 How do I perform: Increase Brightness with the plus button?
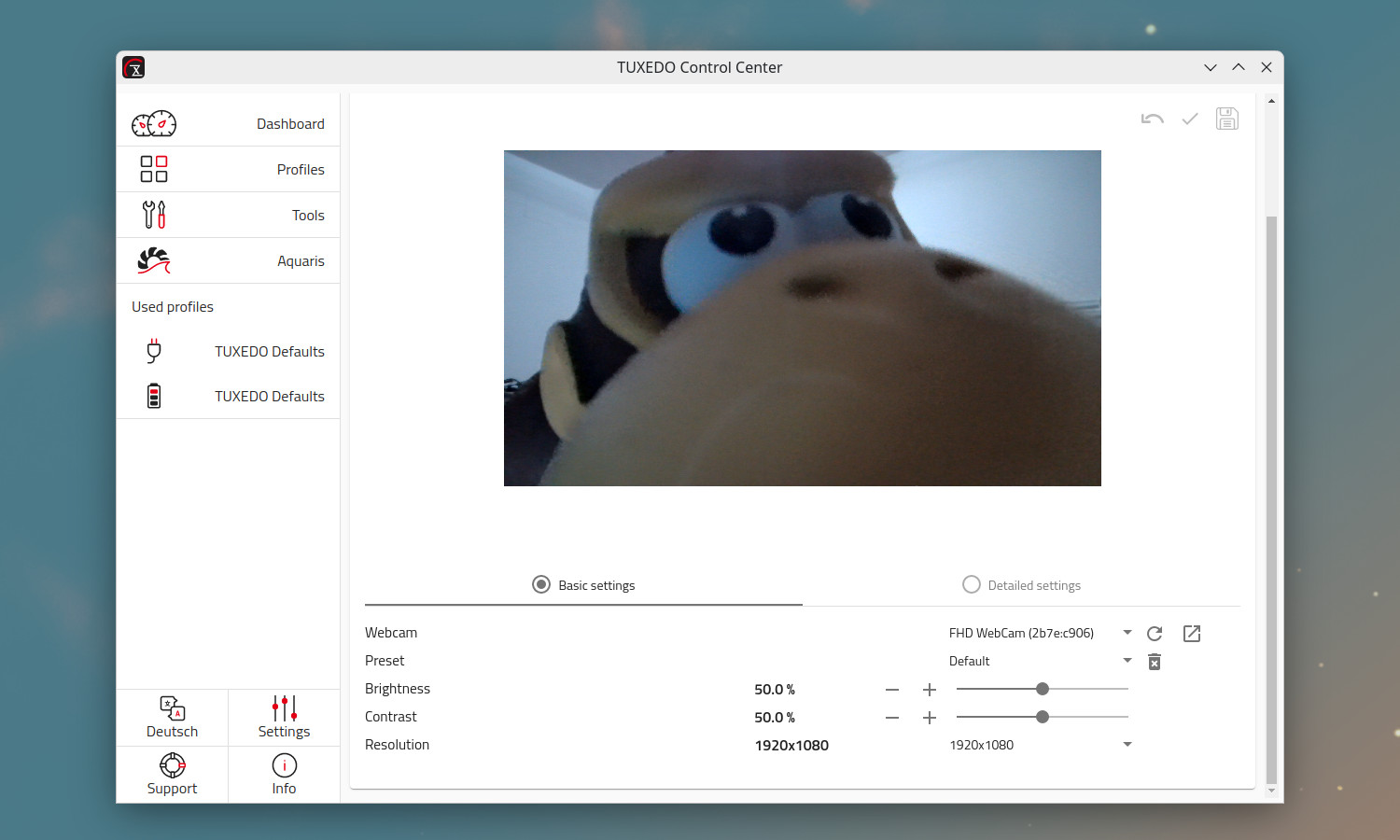[x=929, y=690]
